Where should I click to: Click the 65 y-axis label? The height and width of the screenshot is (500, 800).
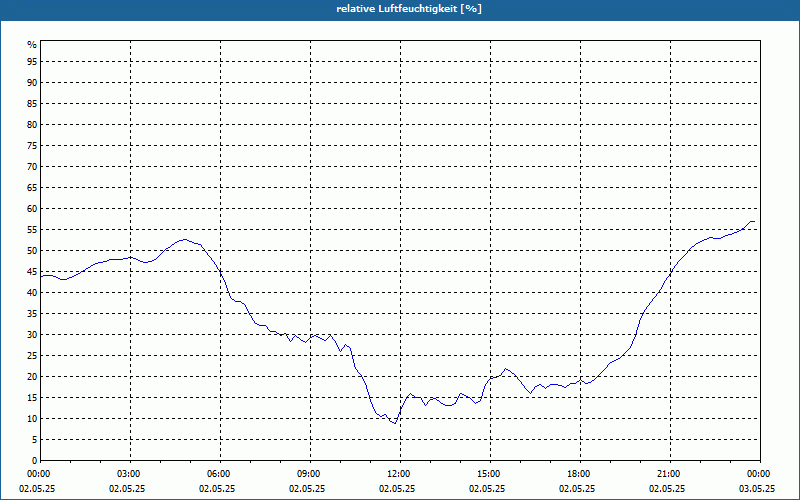click(32, 187)
